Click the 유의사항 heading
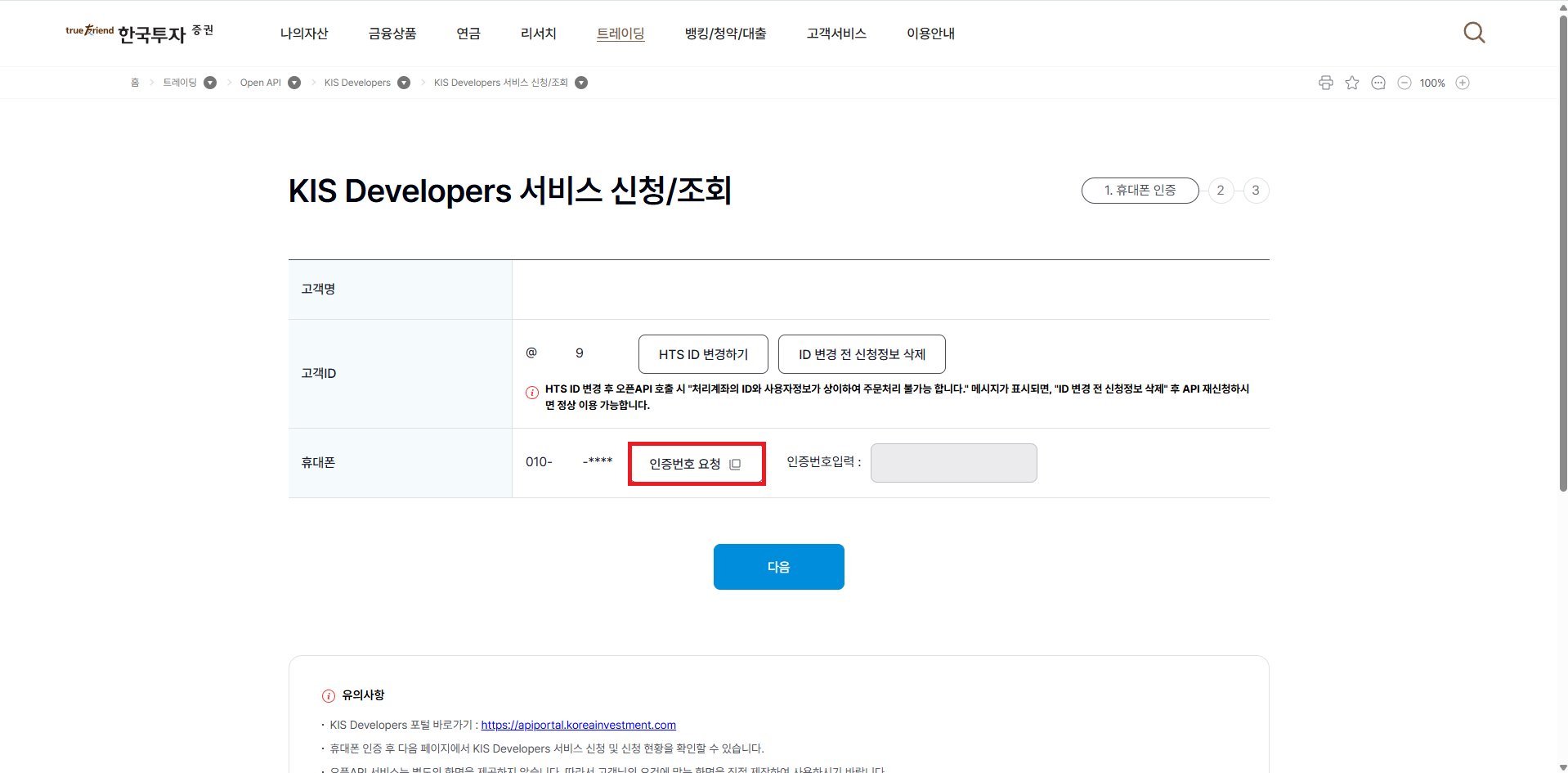1568x773 pixels. point(363,695)
